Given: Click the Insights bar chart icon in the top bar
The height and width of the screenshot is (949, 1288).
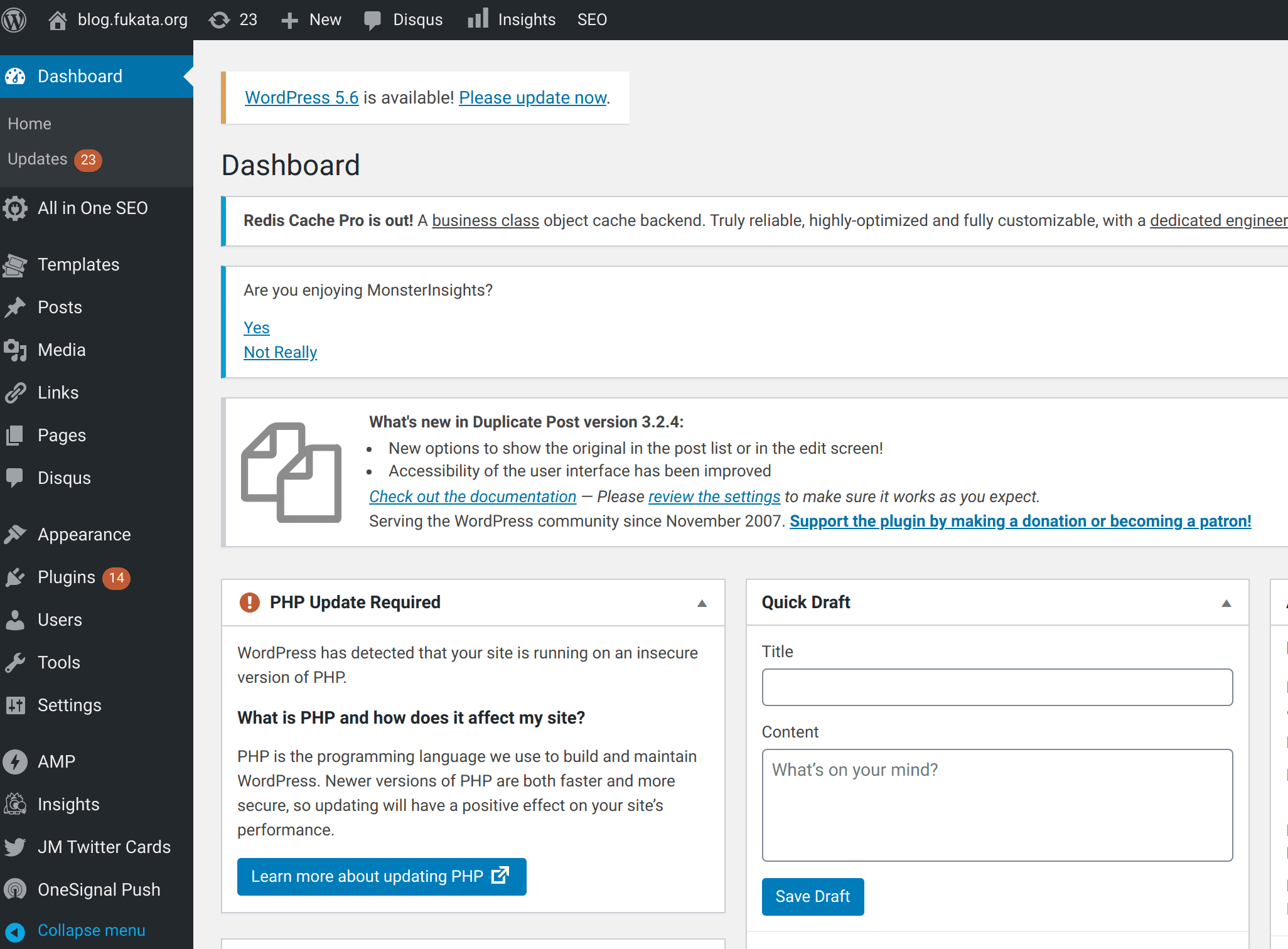Looking at the screenshot, I should pyautogui.click(x=478, y=19).
